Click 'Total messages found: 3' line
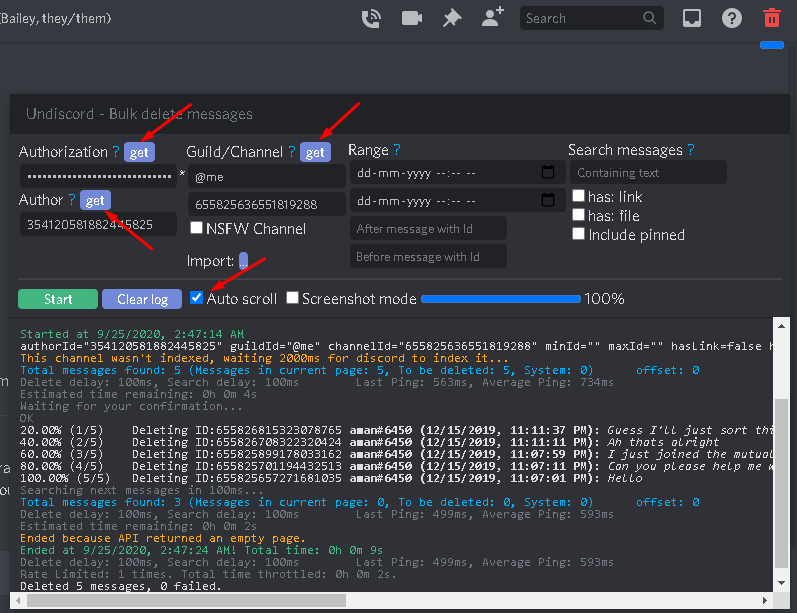Screen dimensions: 797x613 359,502
